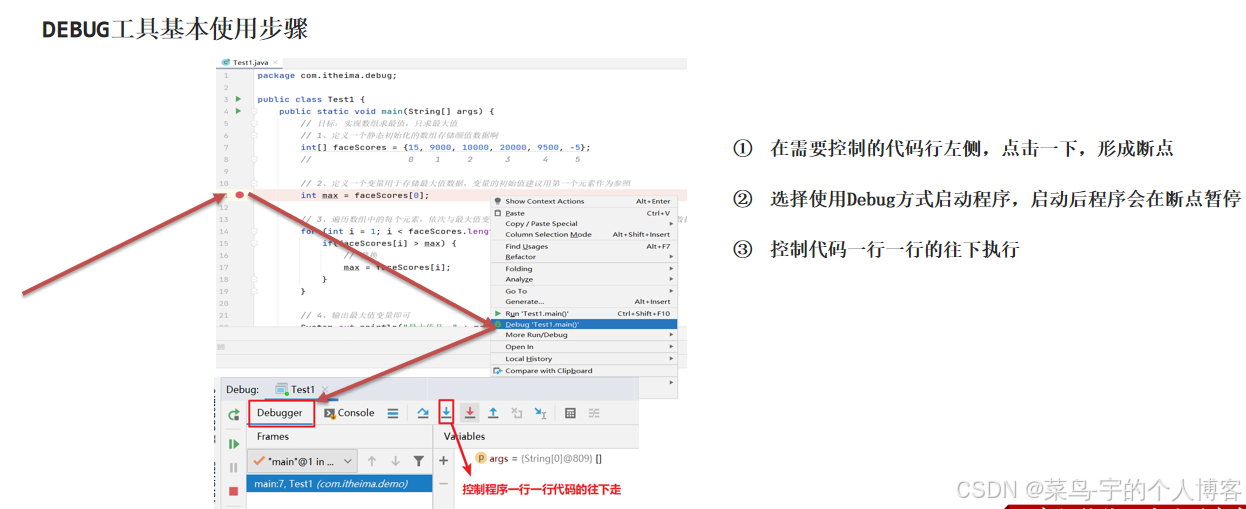Click the Variables panel header
This screenshot has height=509, width=1246.
pyautogui.click(x=464, y=436)
